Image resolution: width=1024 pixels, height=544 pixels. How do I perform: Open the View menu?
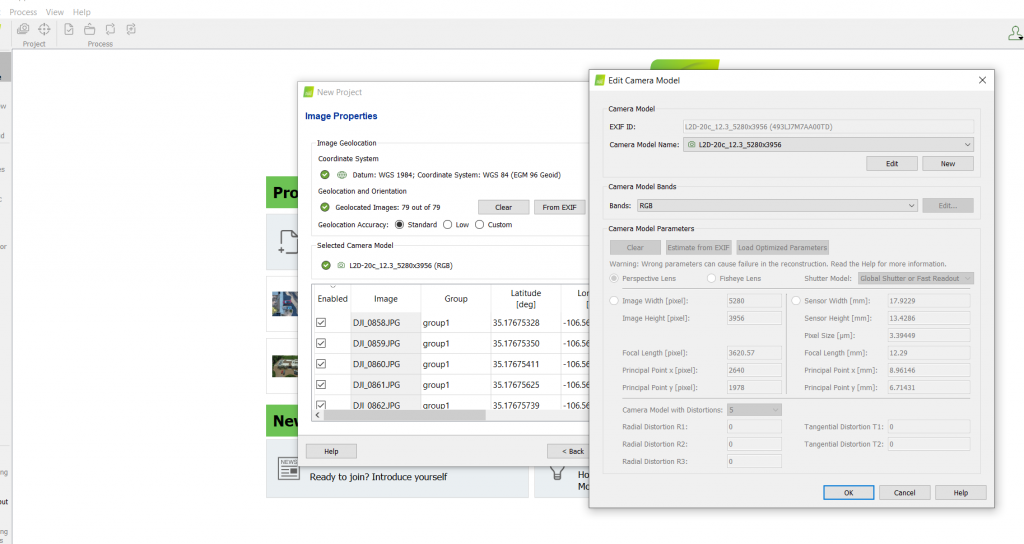(x=55, y=12)
